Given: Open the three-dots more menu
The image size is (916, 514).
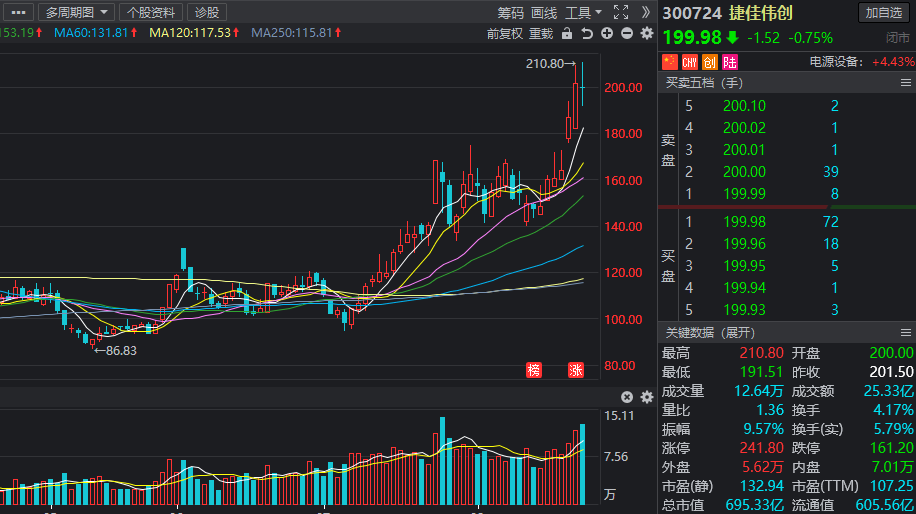Looking at the screenshot, I should coord(18,12).
